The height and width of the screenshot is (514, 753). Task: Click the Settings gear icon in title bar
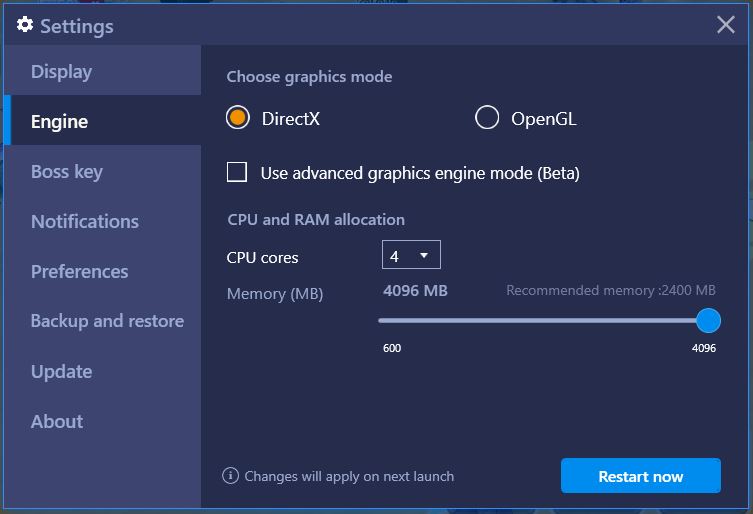click(x=25, y=24)
